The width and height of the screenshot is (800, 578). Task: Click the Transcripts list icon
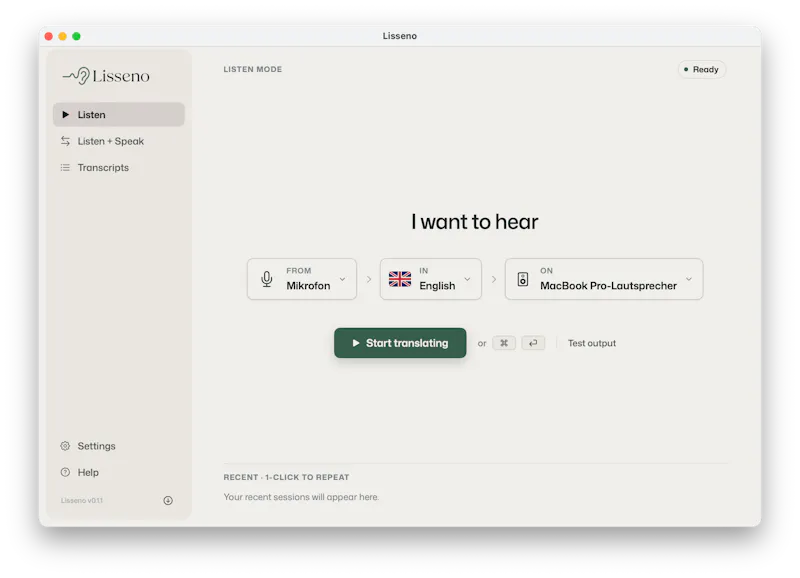(65, 168)
